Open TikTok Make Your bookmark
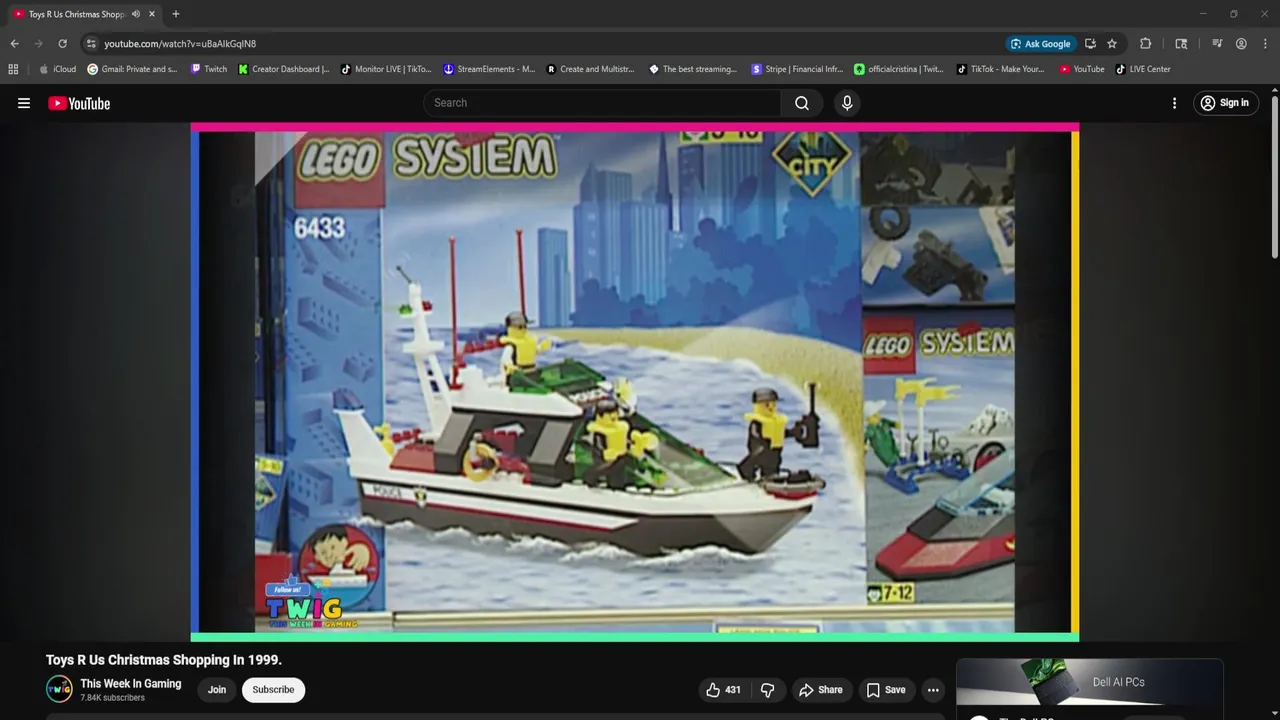 1001,69
